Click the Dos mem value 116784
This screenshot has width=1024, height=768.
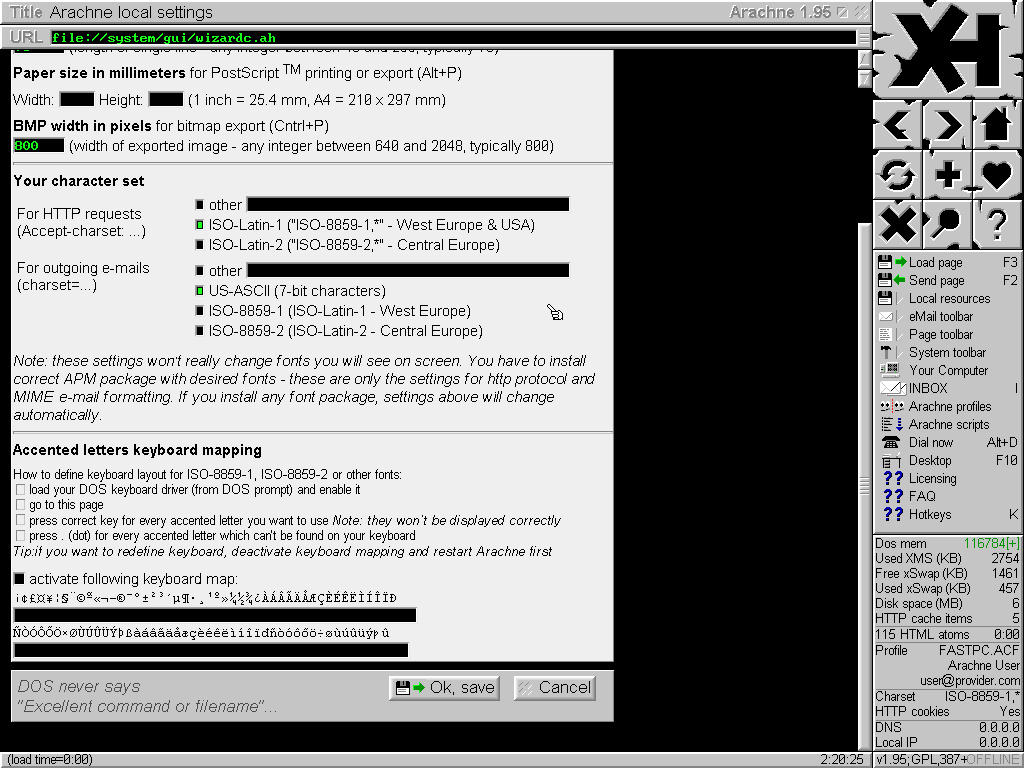pos(991,543)
